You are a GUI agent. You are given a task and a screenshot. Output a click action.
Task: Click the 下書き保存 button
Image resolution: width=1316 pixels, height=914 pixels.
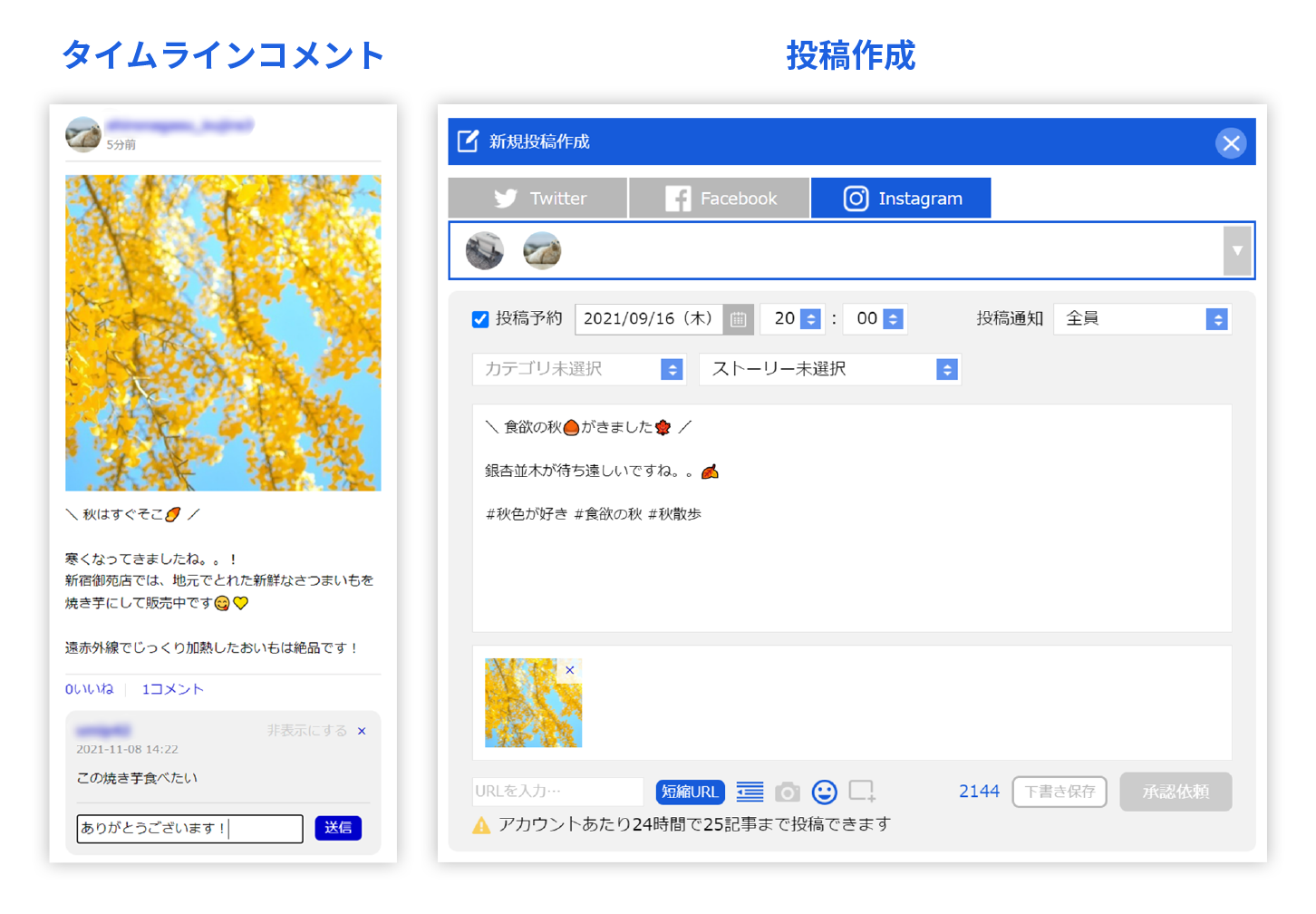pyautogui.click(x=1060, y=792)
